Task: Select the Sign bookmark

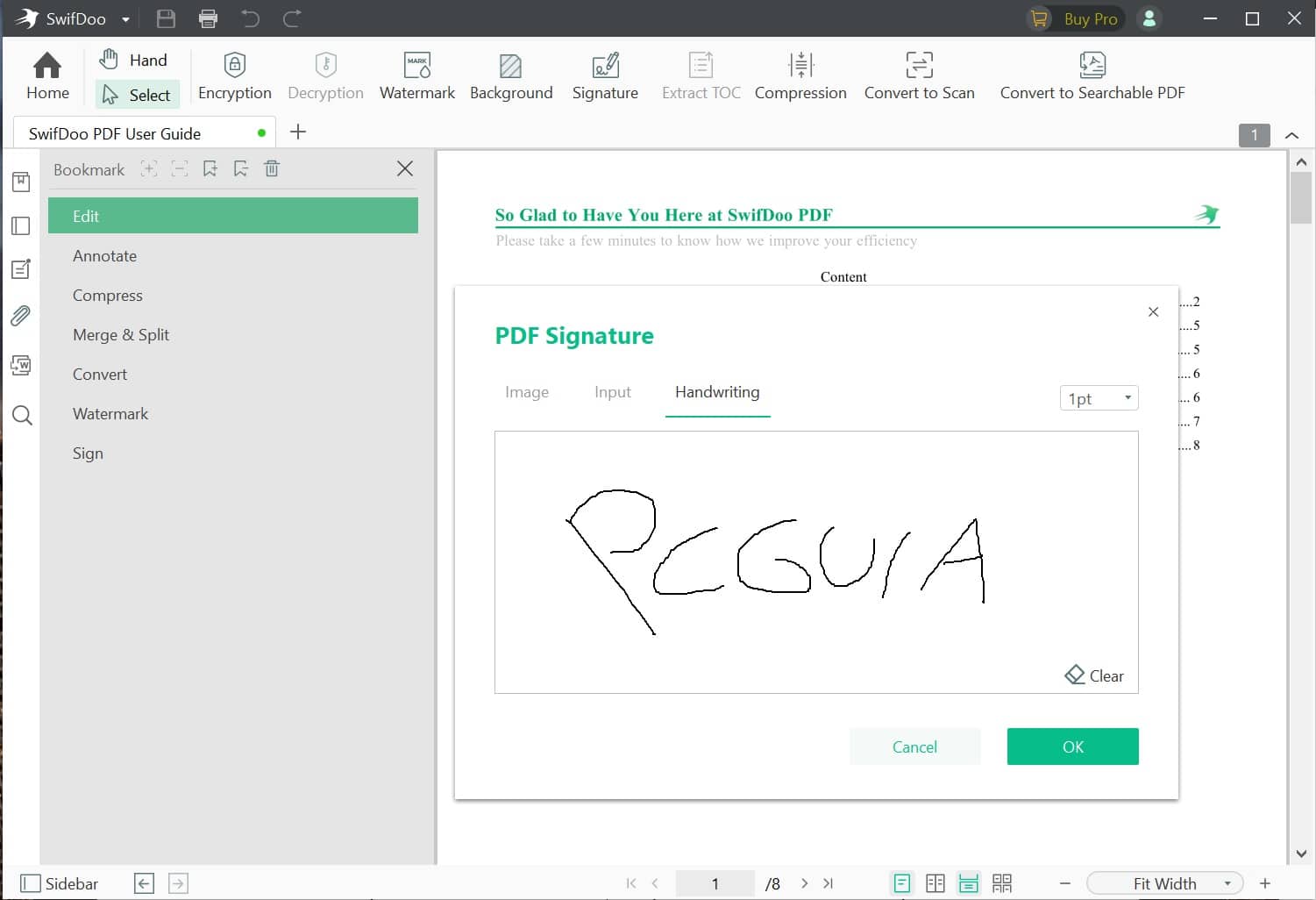Action: (233, 454)
